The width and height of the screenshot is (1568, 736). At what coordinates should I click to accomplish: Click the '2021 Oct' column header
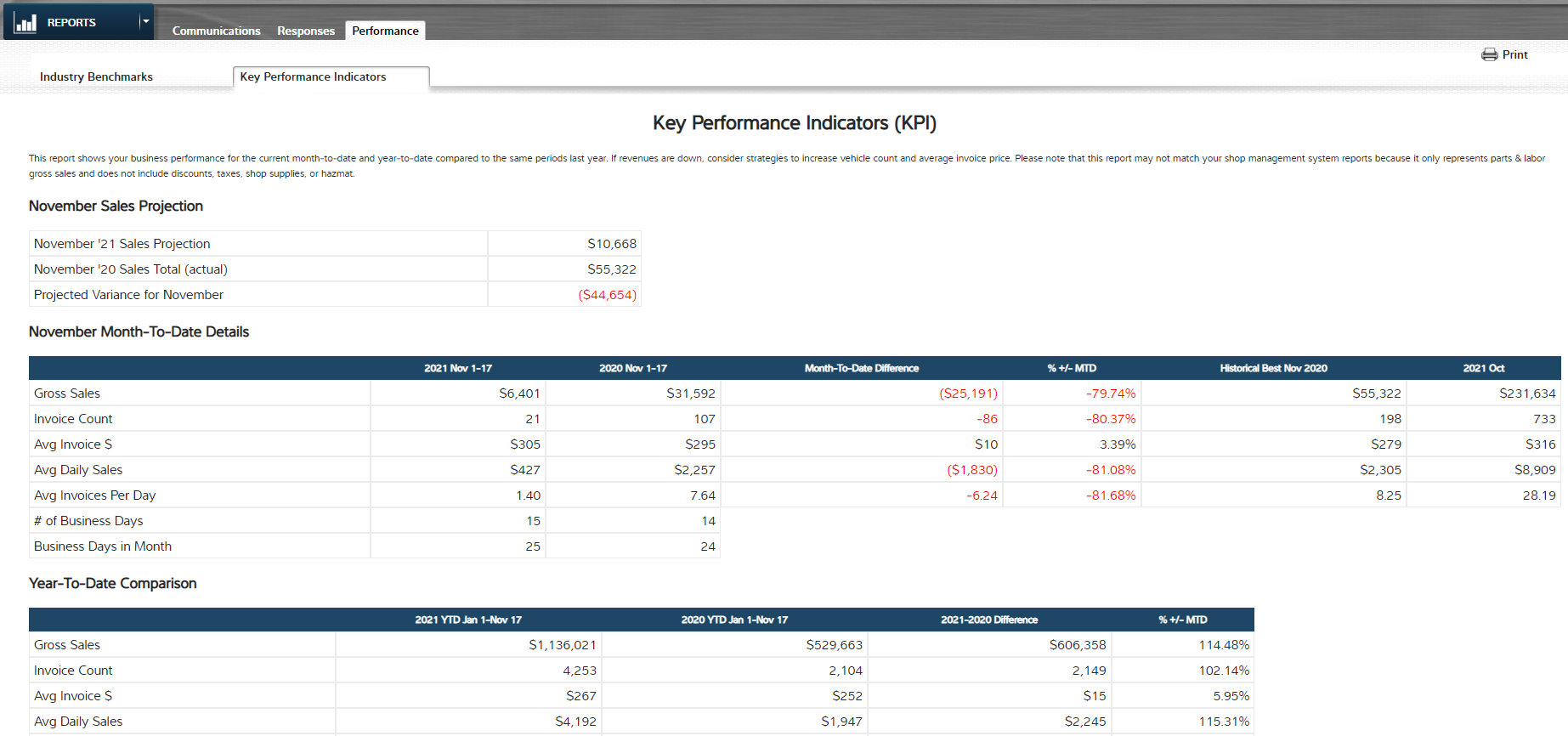pos(1483,368)
